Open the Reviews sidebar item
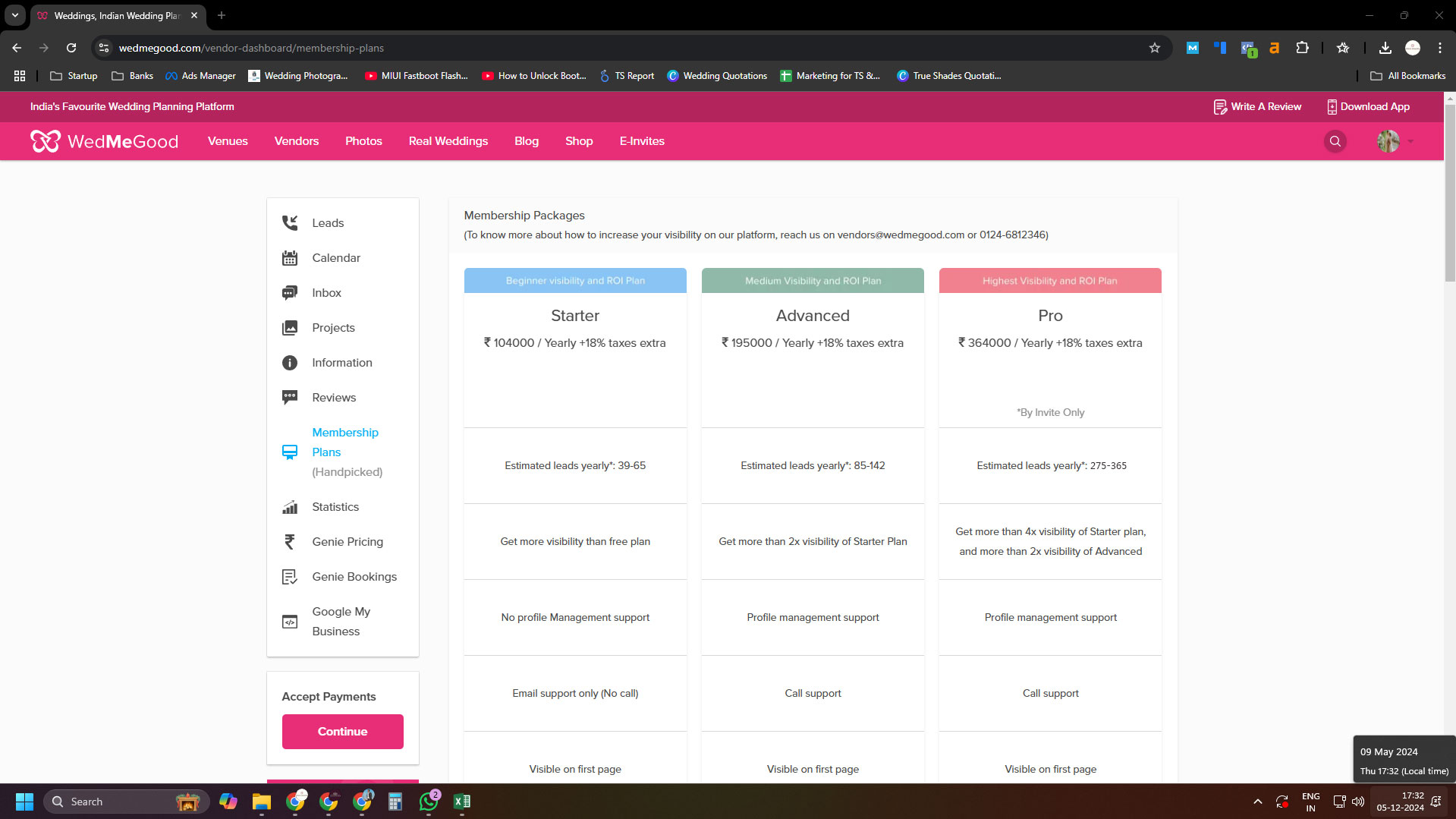Viewport: 1456px width, 819px height. (x=333, y=398)
